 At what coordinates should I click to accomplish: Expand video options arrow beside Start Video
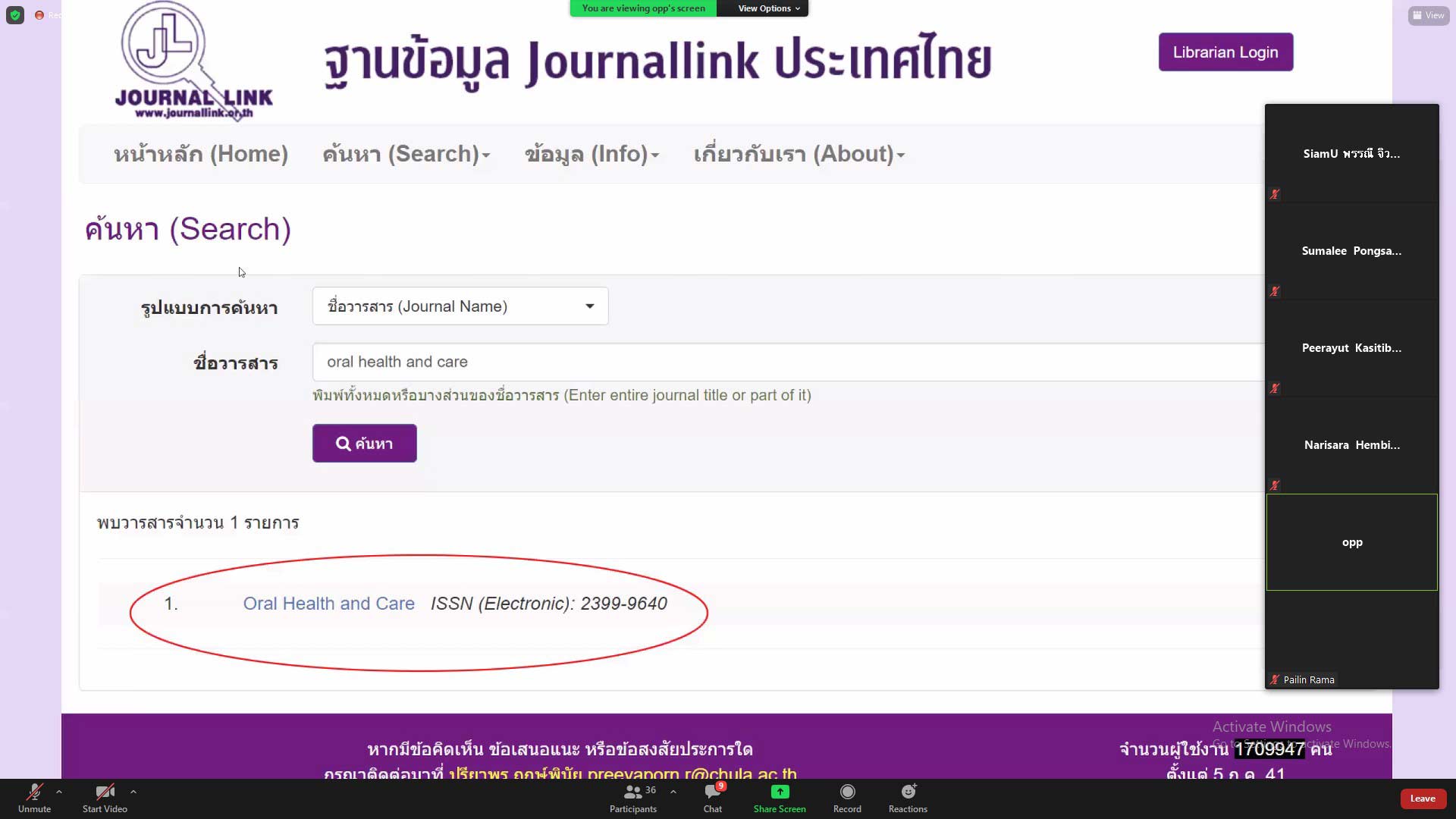click(133, 792)
